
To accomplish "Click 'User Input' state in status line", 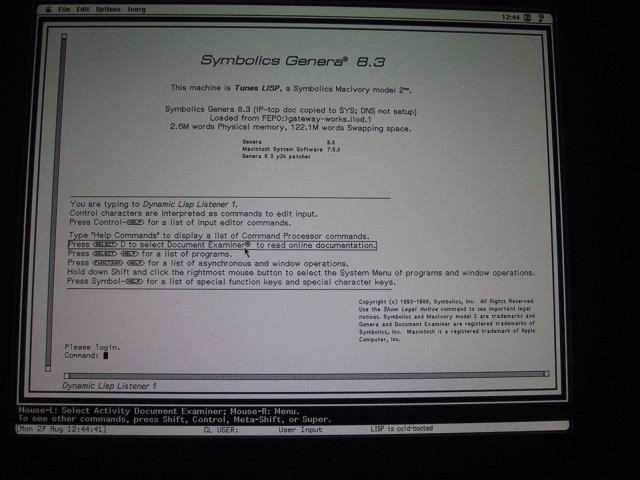I will (300, 429).
